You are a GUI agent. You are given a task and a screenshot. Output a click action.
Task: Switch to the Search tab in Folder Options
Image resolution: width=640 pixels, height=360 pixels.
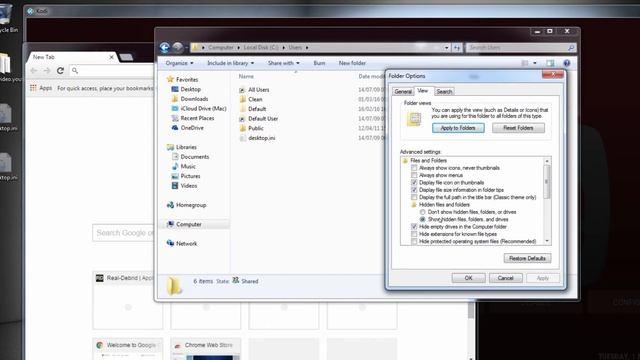(444, 91)
